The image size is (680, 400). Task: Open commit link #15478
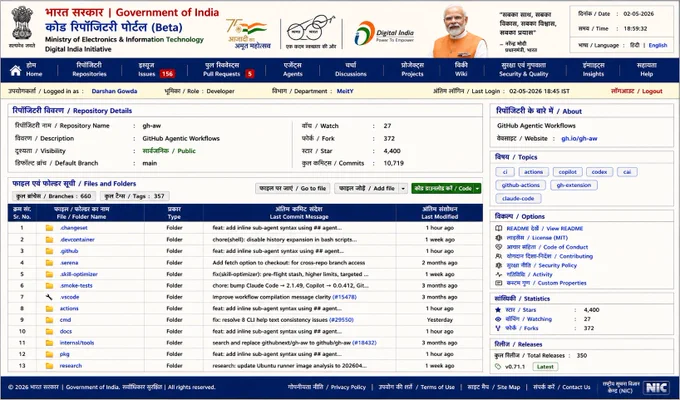pos(344,297)
